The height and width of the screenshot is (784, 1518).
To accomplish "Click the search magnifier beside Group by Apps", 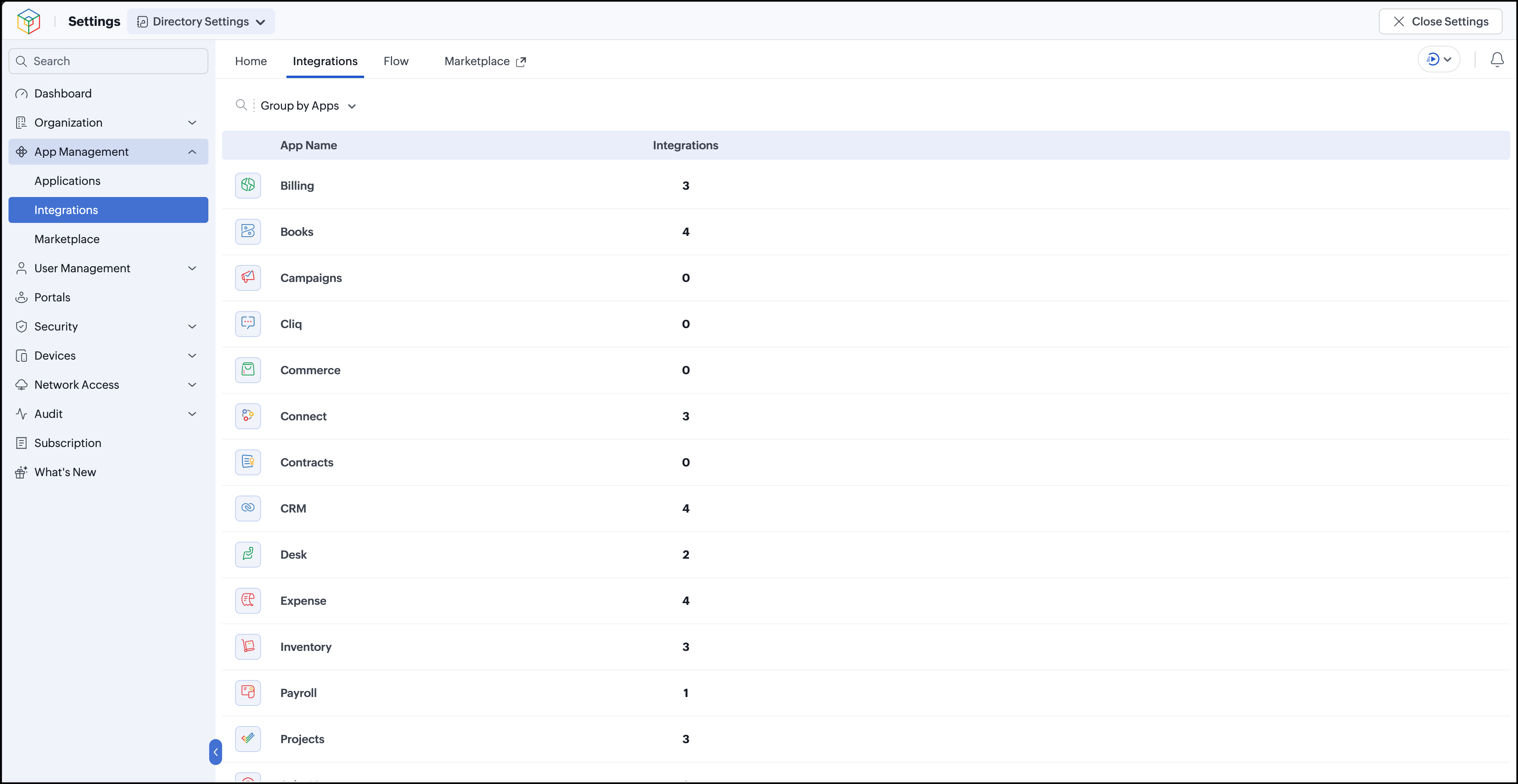I will pyautogui.click(x=241, y=105).
